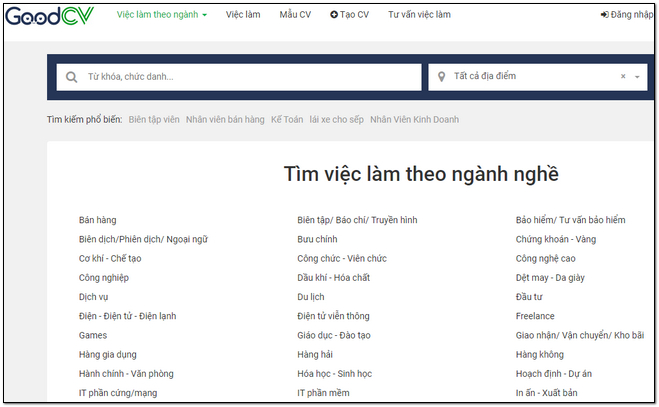Open Biên dịch/Phiên dịch/ Ngoại ngữ category

coord(143,239)
